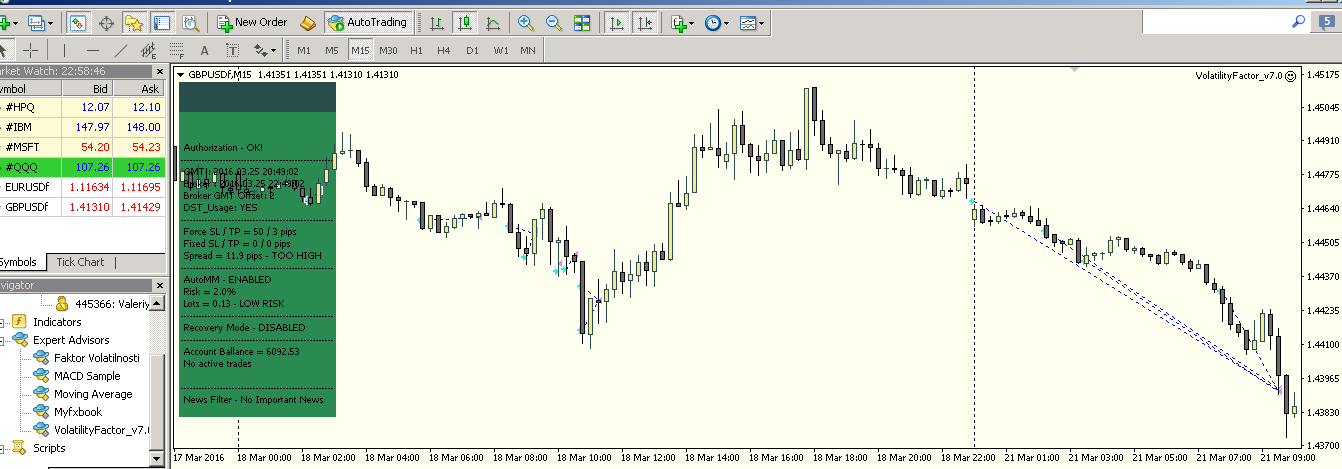Viewport: 1342px width, 469px height.
Task: Open MetaEditor from the toolbar
Action: click(x=309, y=22)
